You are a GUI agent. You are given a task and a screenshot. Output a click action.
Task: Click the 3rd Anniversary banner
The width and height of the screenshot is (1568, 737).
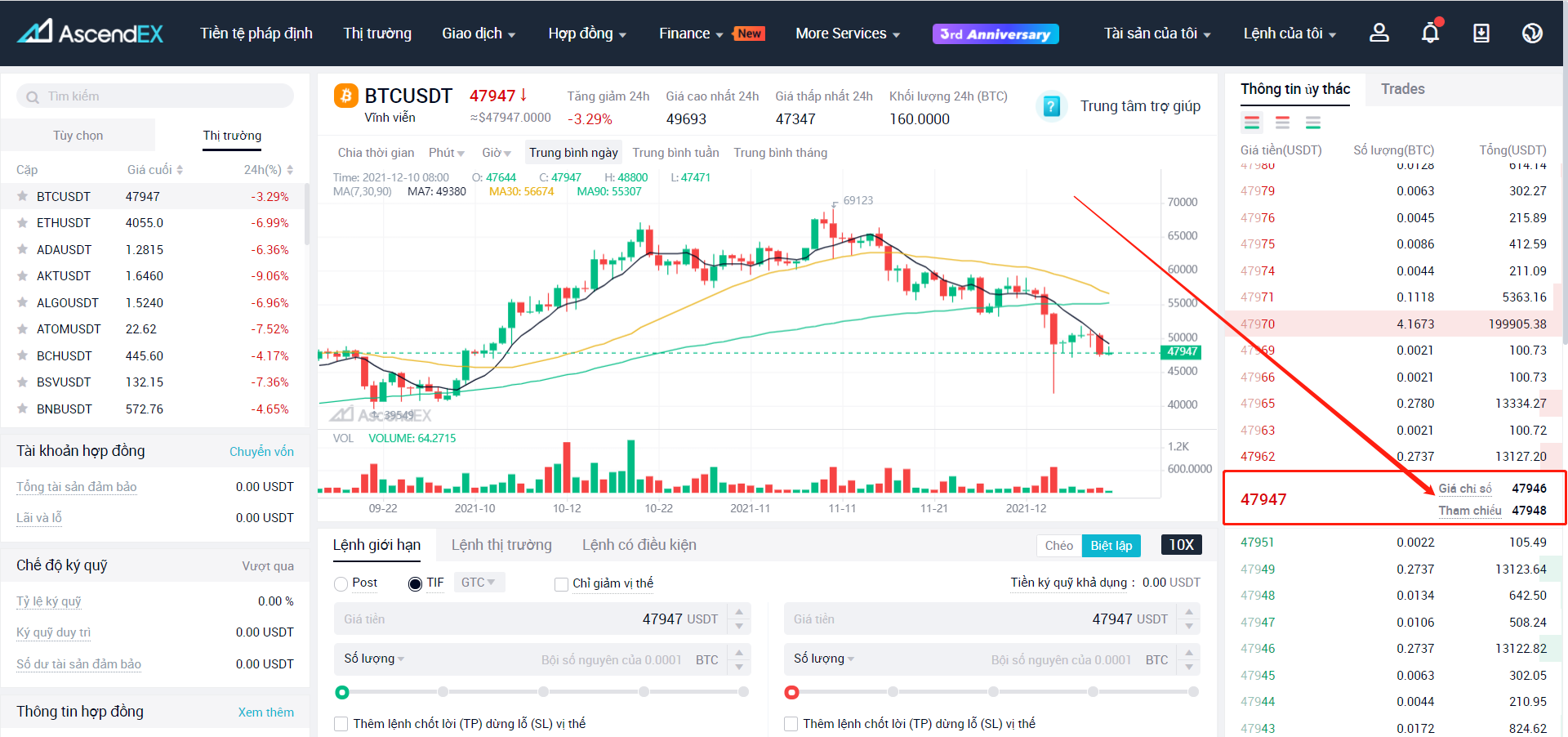coord(996,33)
